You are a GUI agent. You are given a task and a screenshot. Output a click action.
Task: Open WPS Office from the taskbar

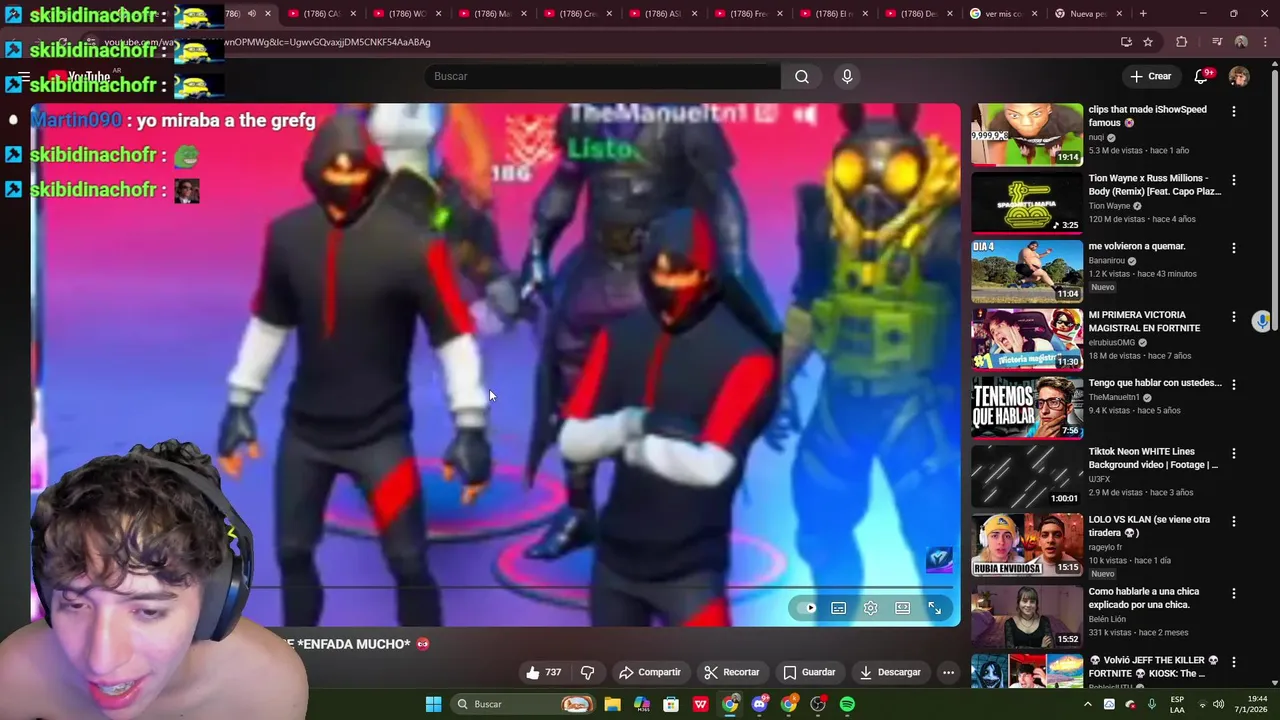[x=700, y=704]
